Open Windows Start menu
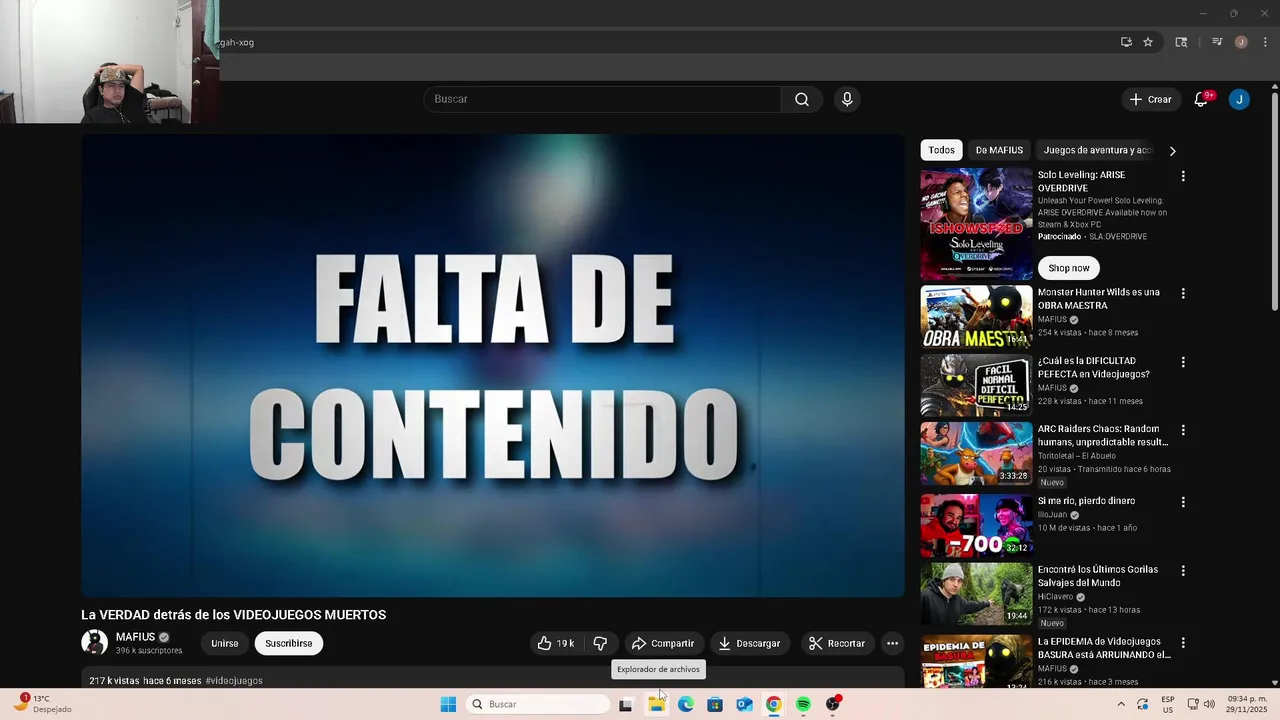The height and width of the screenshot is (720, 1280). (448, 704)
